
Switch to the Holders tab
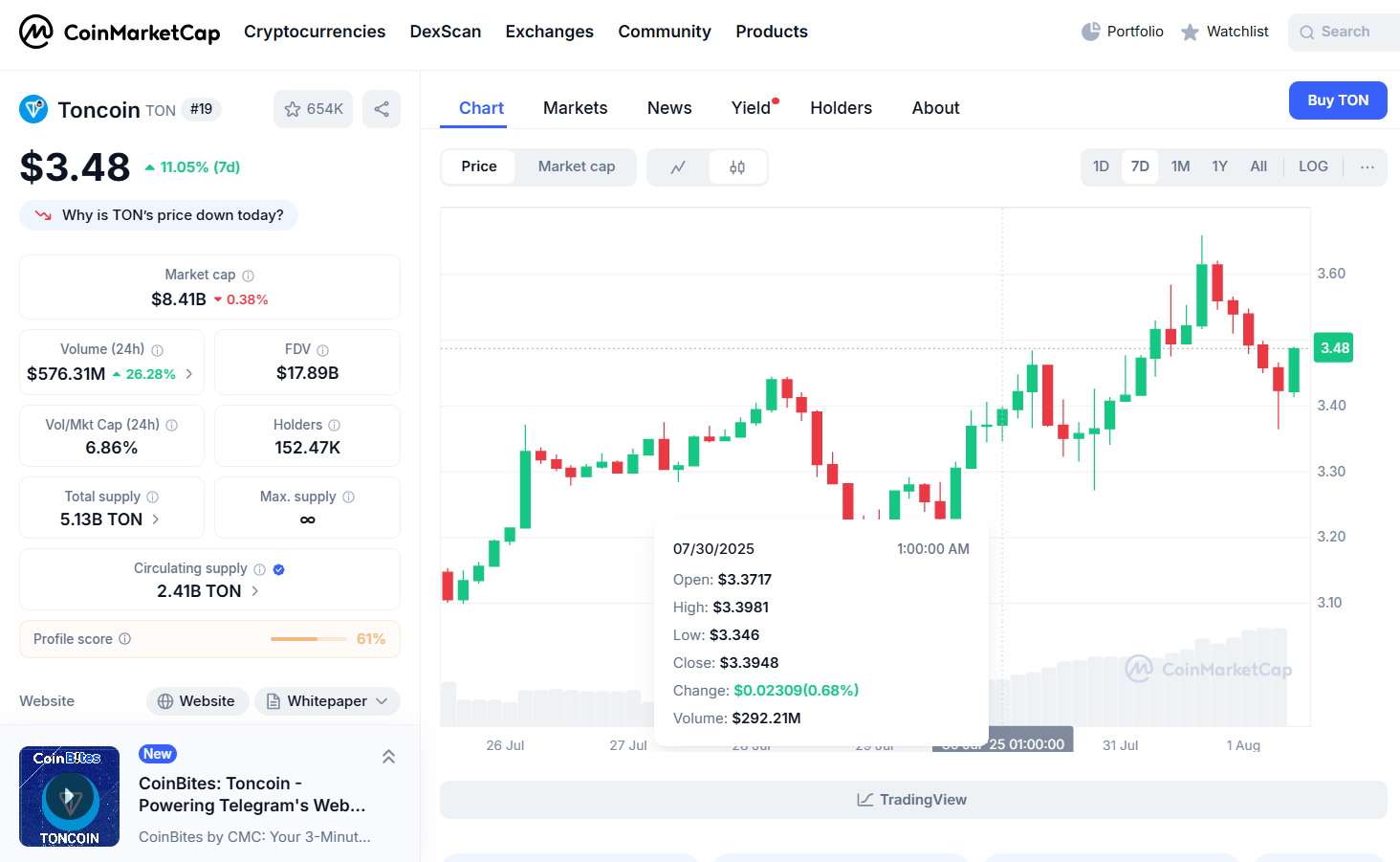(841, 108)
